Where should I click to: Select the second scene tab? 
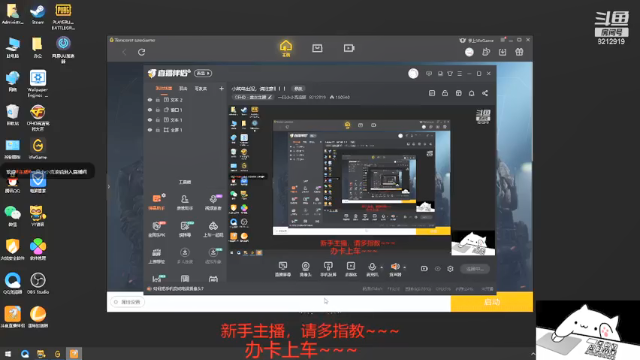[x=183, y=88]
